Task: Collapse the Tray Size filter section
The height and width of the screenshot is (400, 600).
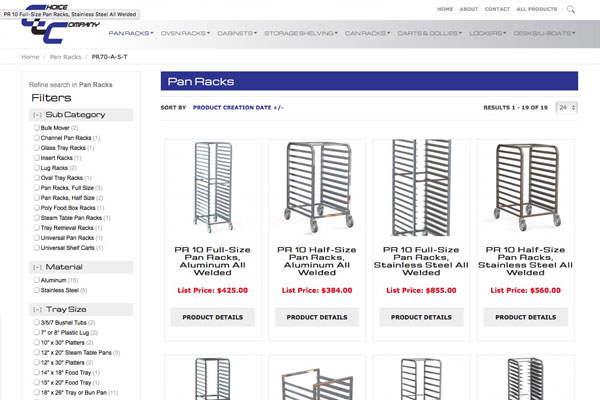Action: pos(37,309)
